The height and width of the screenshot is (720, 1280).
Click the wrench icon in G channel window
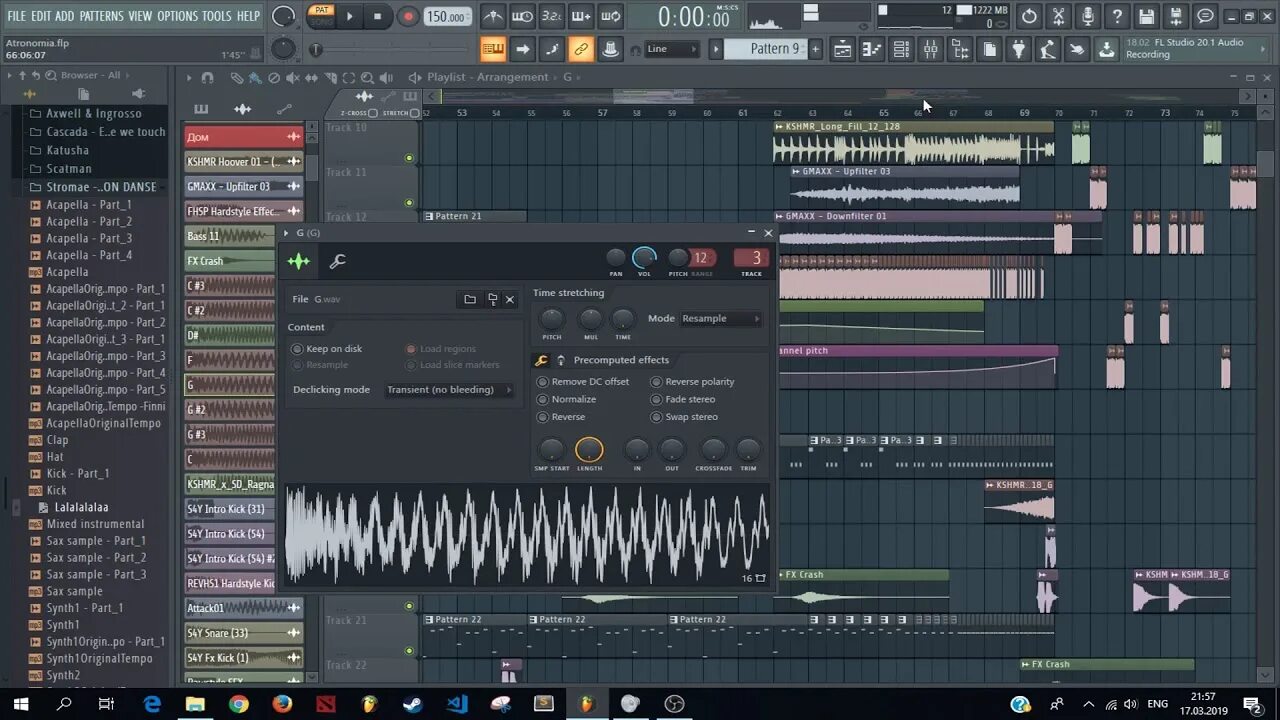coord(338,261)
